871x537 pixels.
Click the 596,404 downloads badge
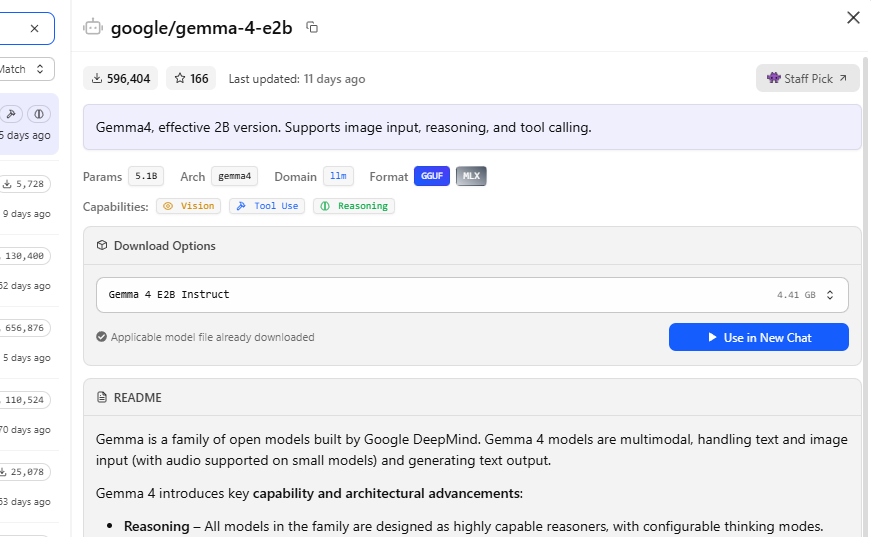(121, 78)
